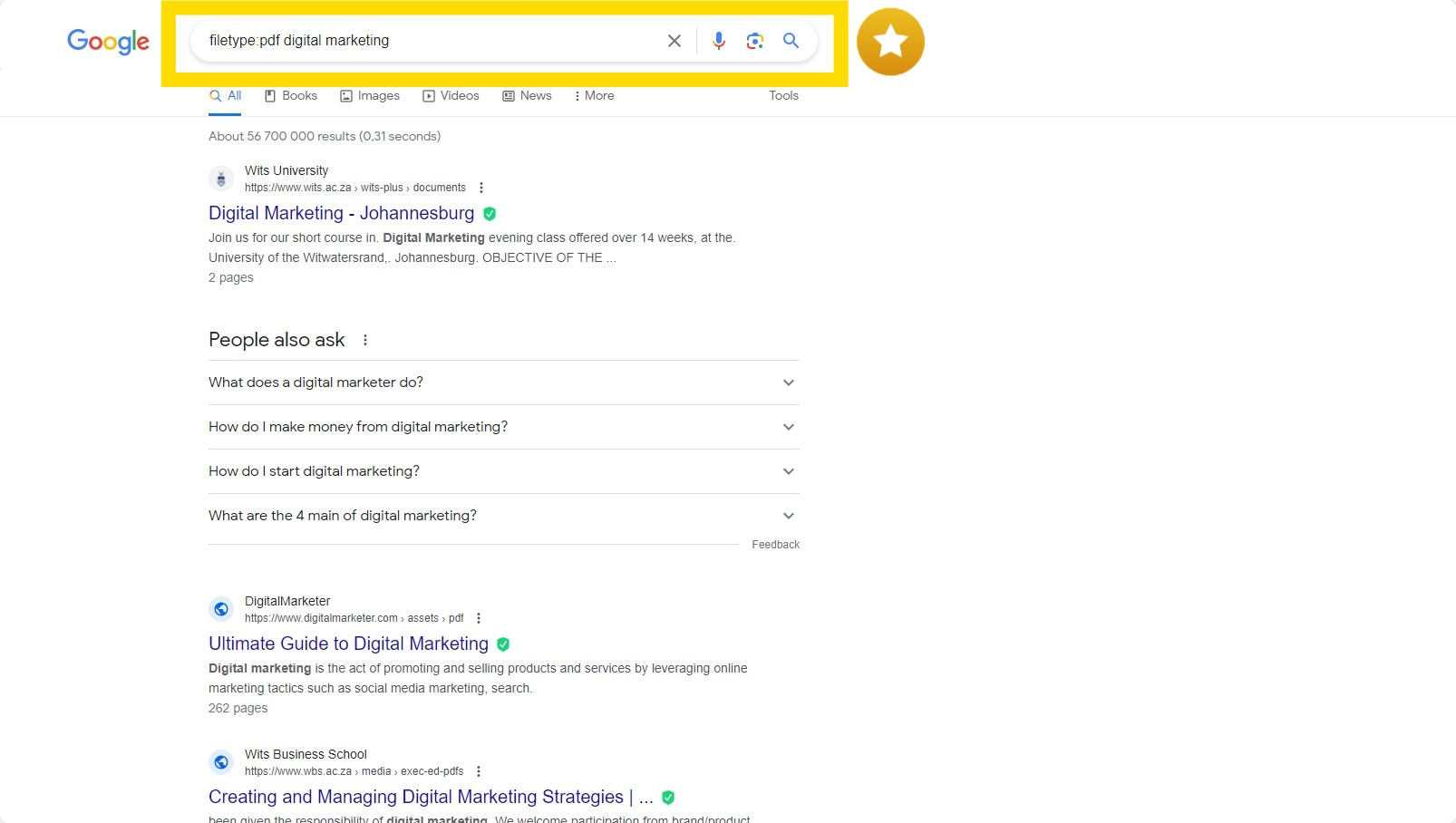Open People also ask options menu
The image size is (1456, 823).
click(x=365, y=340)
